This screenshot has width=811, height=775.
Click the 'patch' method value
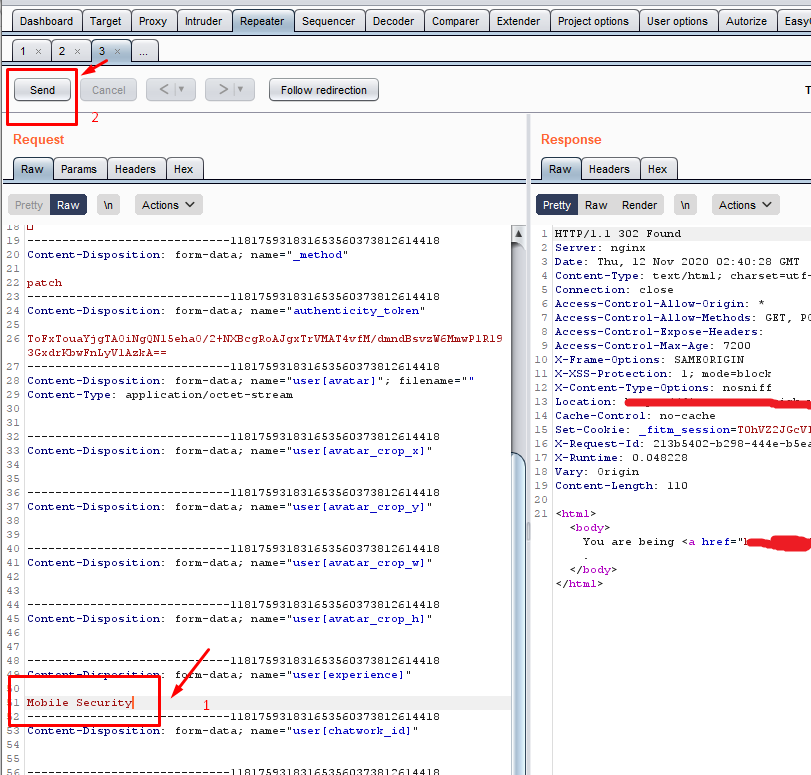click(44, 282)
